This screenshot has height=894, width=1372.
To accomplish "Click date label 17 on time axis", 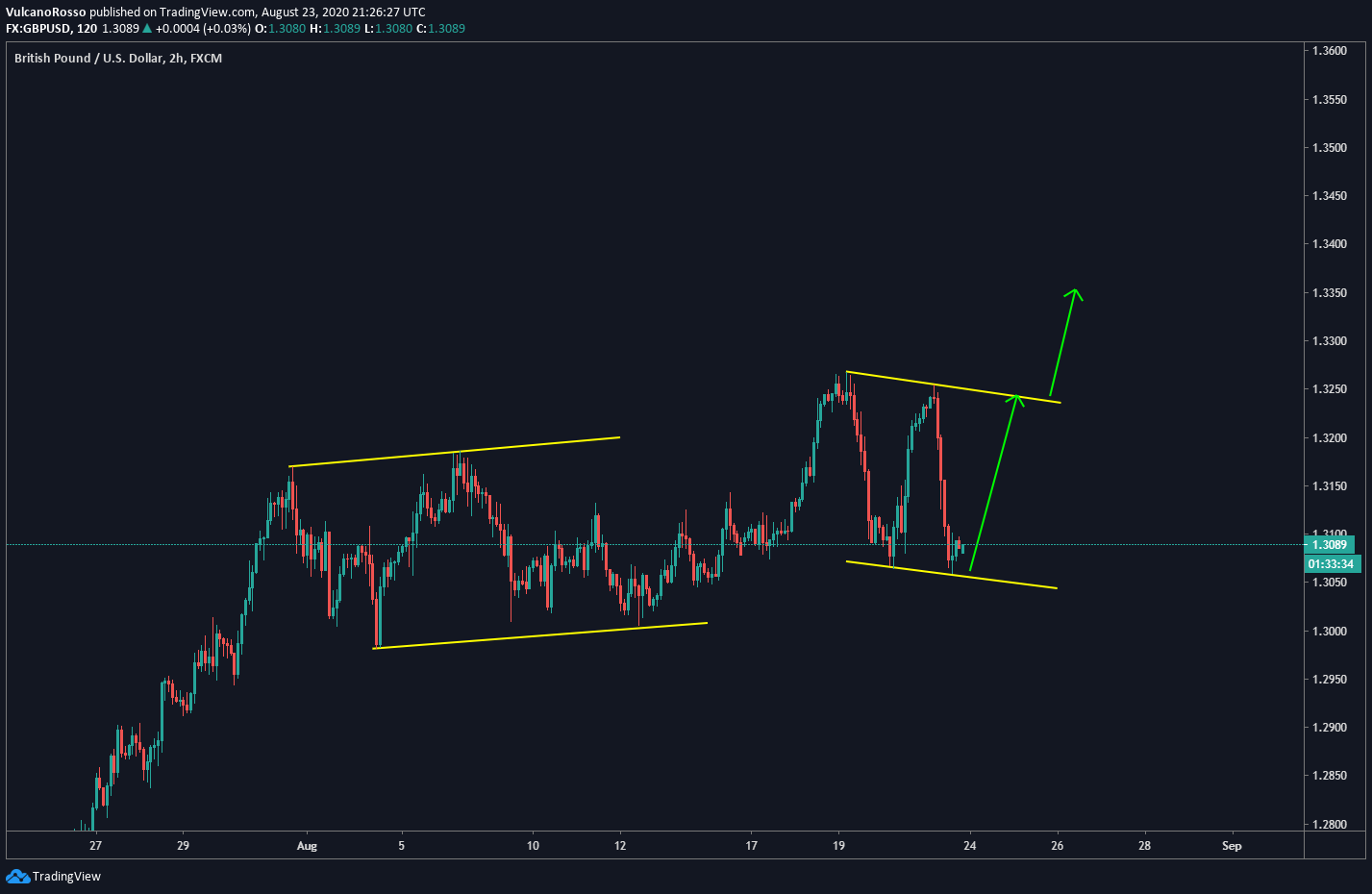I will 751,846.
